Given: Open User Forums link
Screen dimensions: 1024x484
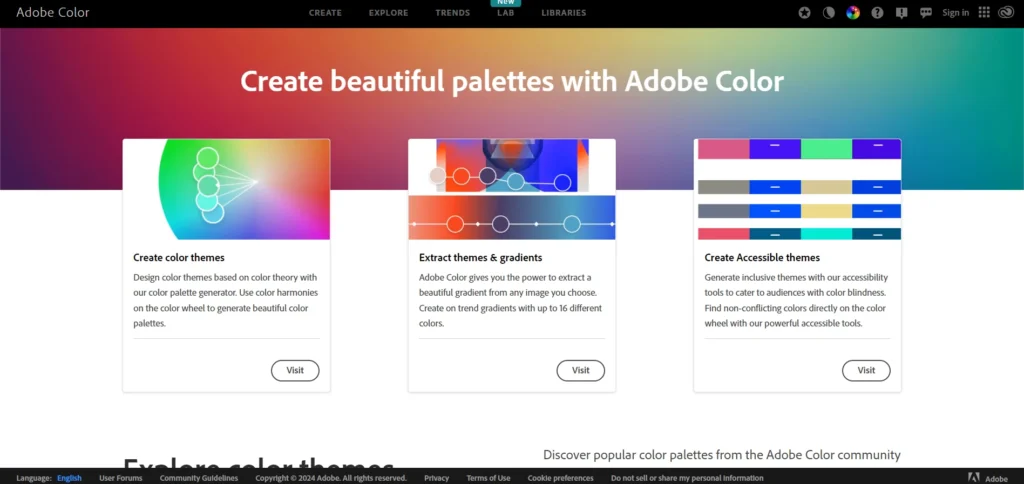Looking at the screenshot, I should point(121,478).
